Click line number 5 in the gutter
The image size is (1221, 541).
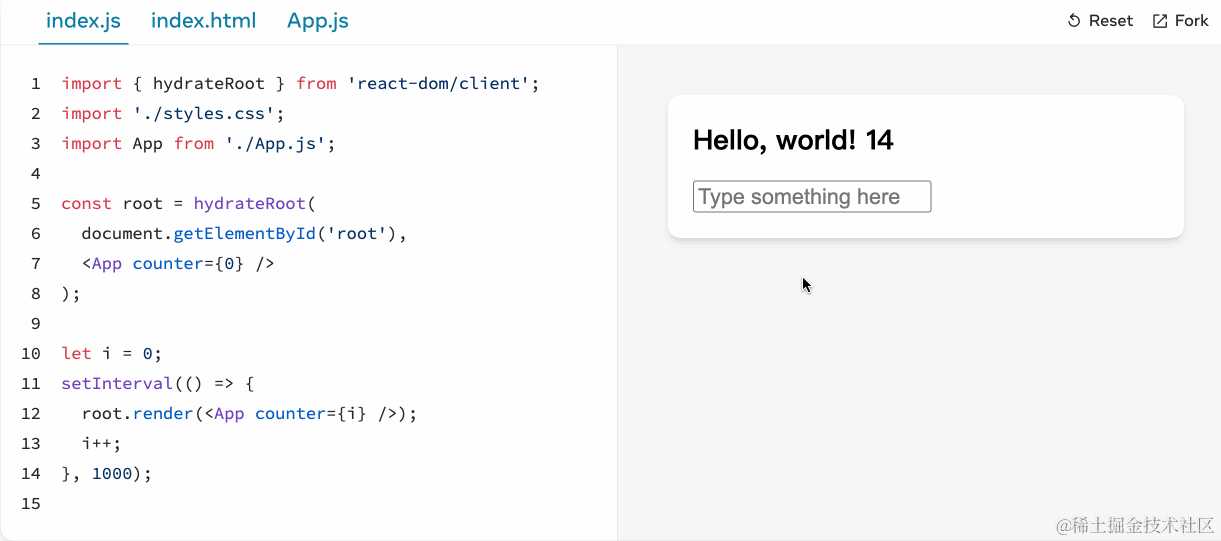[x=36, y=204]
